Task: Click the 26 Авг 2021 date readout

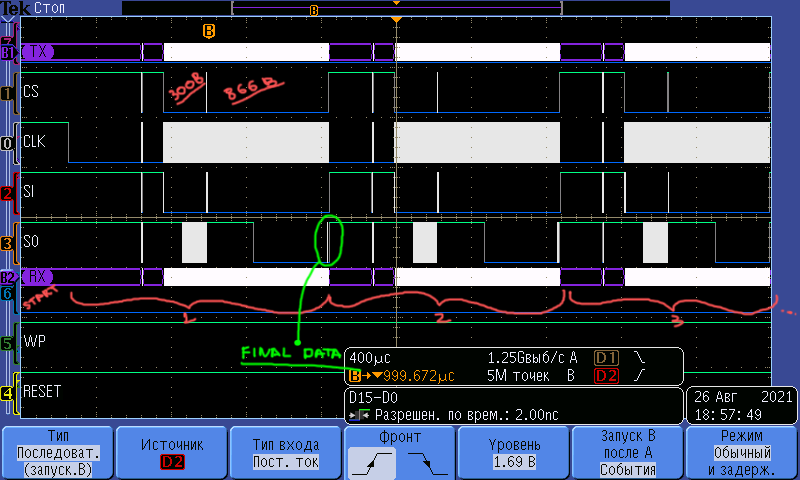Action: pyautogui.click(x=743, y=397)
